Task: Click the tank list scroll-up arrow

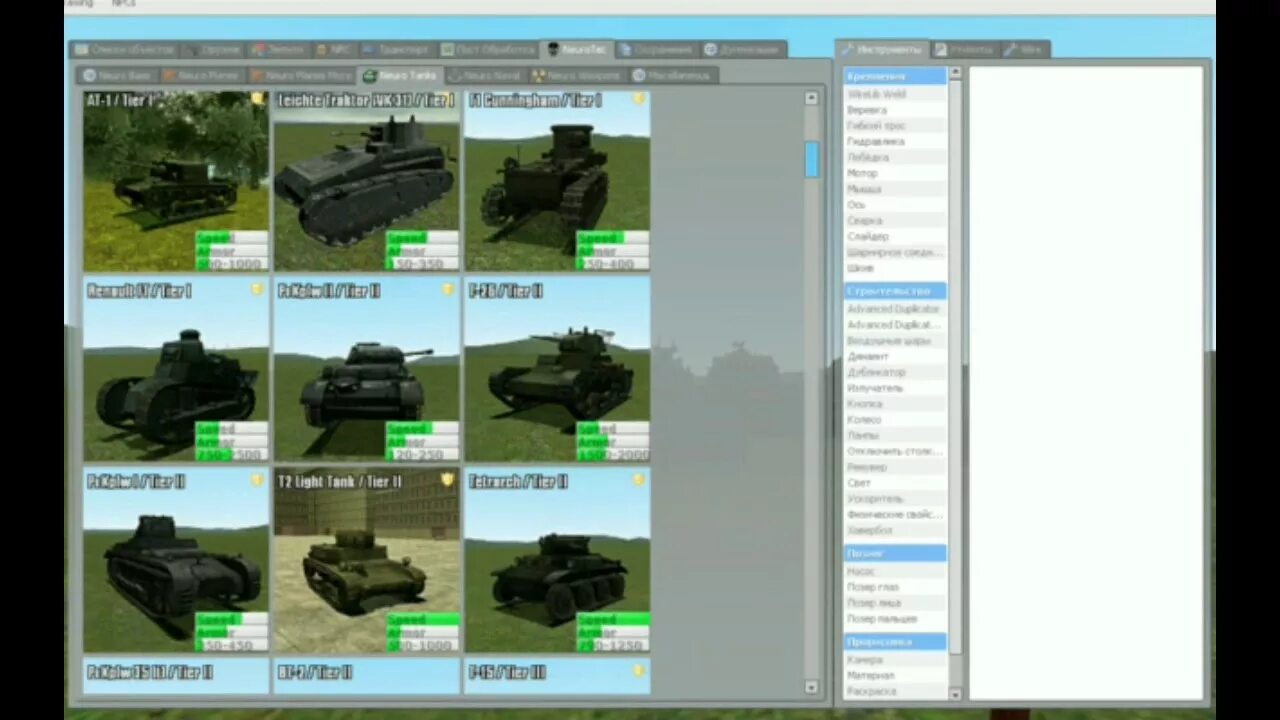Action: (x=812, y=98)
